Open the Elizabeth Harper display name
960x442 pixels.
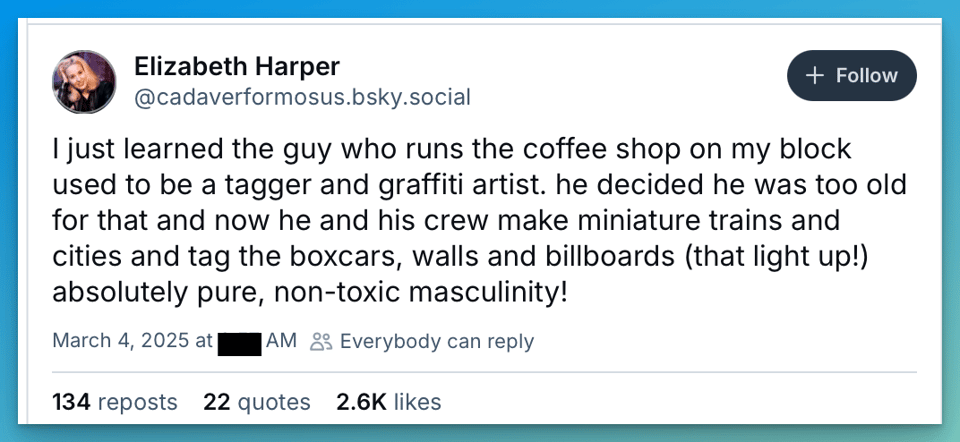pos(237,67)
